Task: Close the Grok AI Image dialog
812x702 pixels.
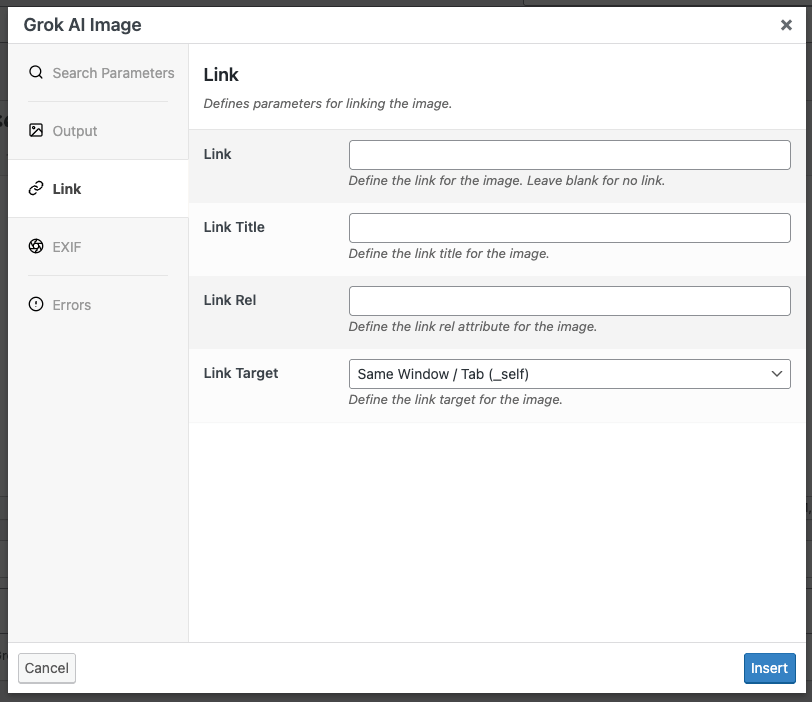Action: 786,25
